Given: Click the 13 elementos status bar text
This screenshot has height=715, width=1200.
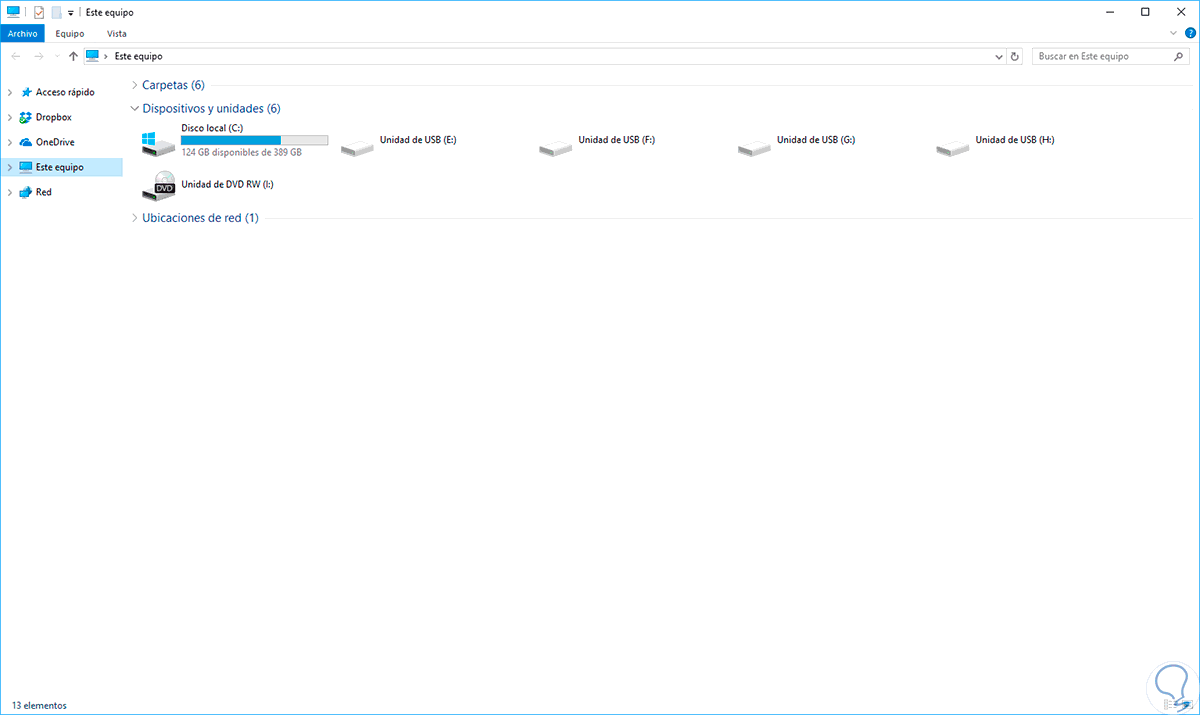Looking at the screenshot, I should point(40,705).
